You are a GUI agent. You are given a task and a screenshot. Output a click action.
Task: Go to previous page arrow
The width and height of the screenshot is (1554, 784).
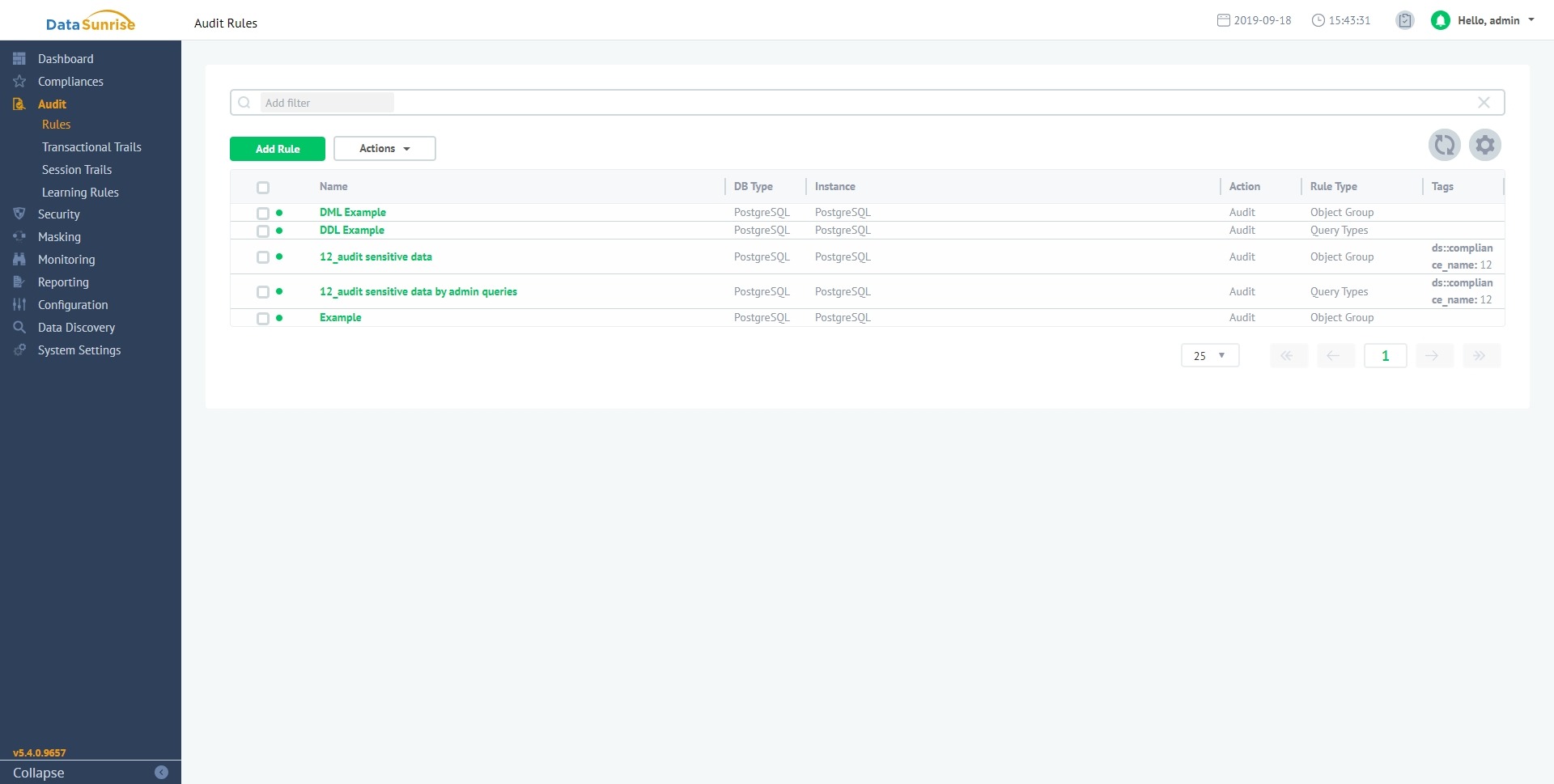click(x=1335, y=355)
